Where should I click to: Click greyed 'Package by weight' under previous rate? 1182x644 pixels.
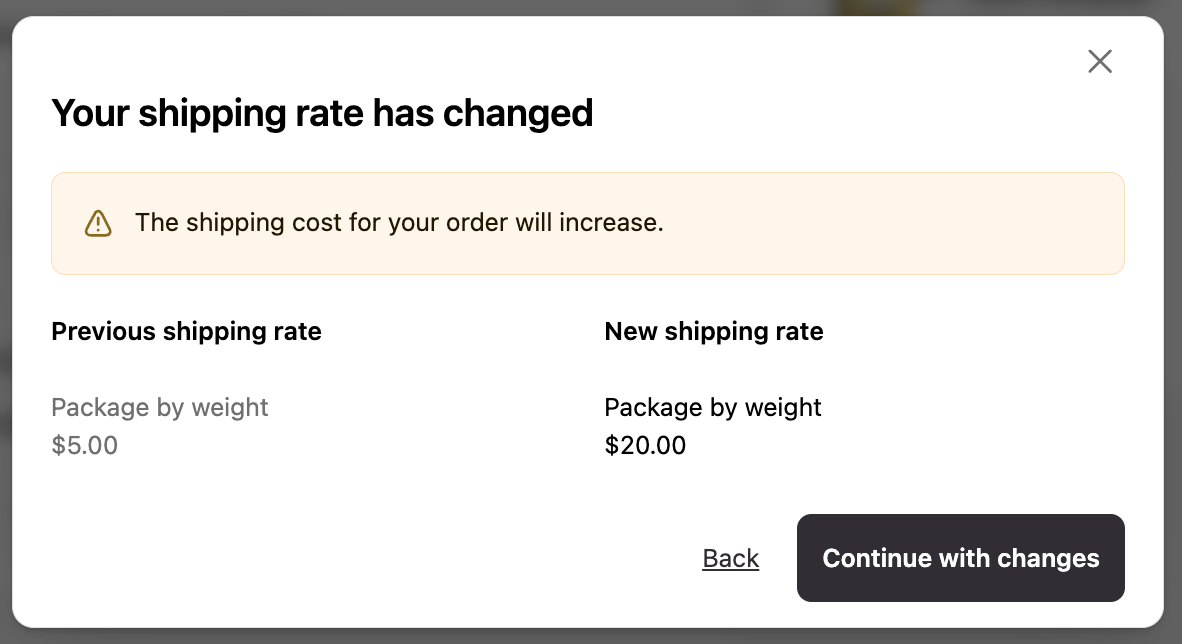pyautogui.click(x=159, y=407)
